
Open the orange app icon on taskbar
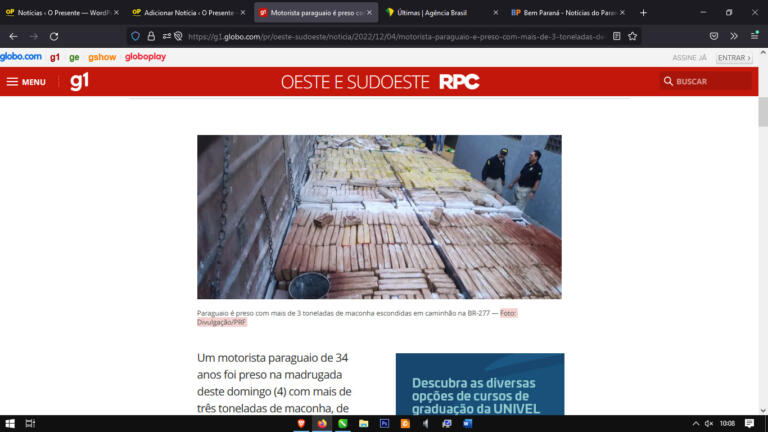[405, 424]
